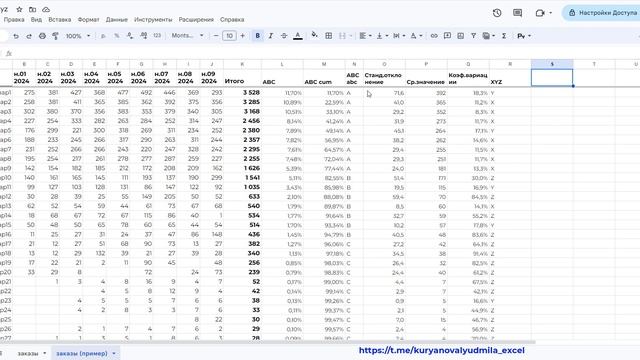Open the Правка menu

point(14,20)
